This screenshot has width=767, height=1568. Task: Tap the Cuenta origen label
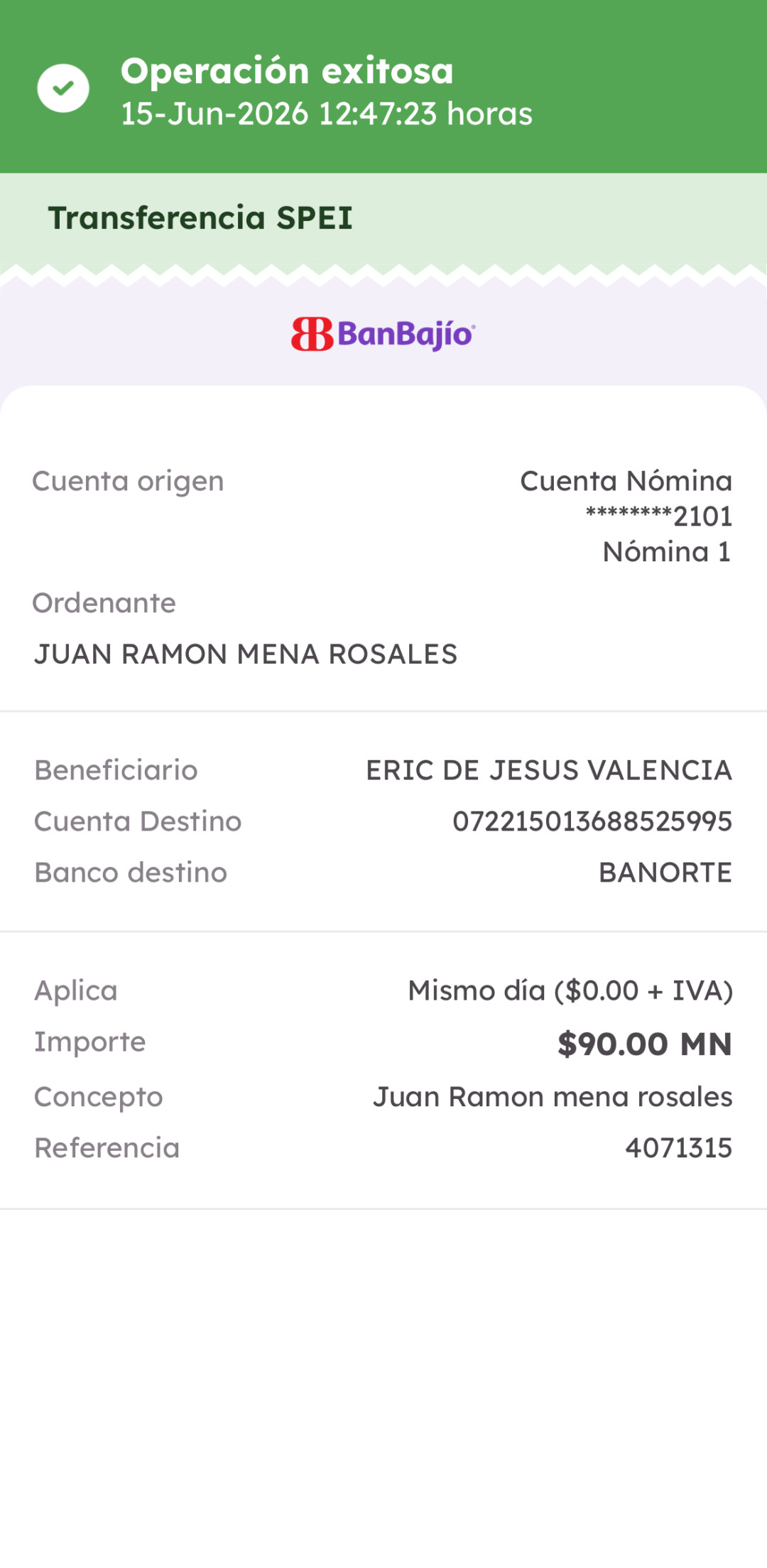128,482
